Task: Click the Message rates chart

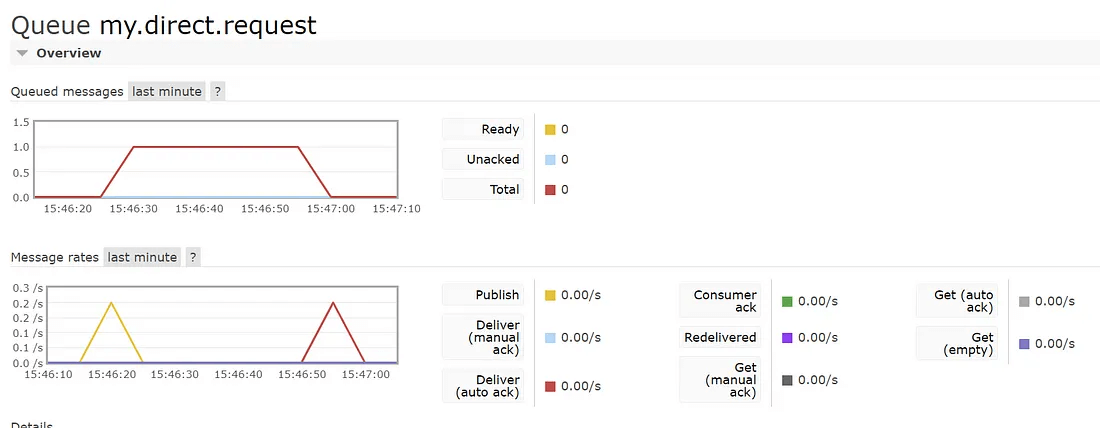Action: click(x=216, y=325)
